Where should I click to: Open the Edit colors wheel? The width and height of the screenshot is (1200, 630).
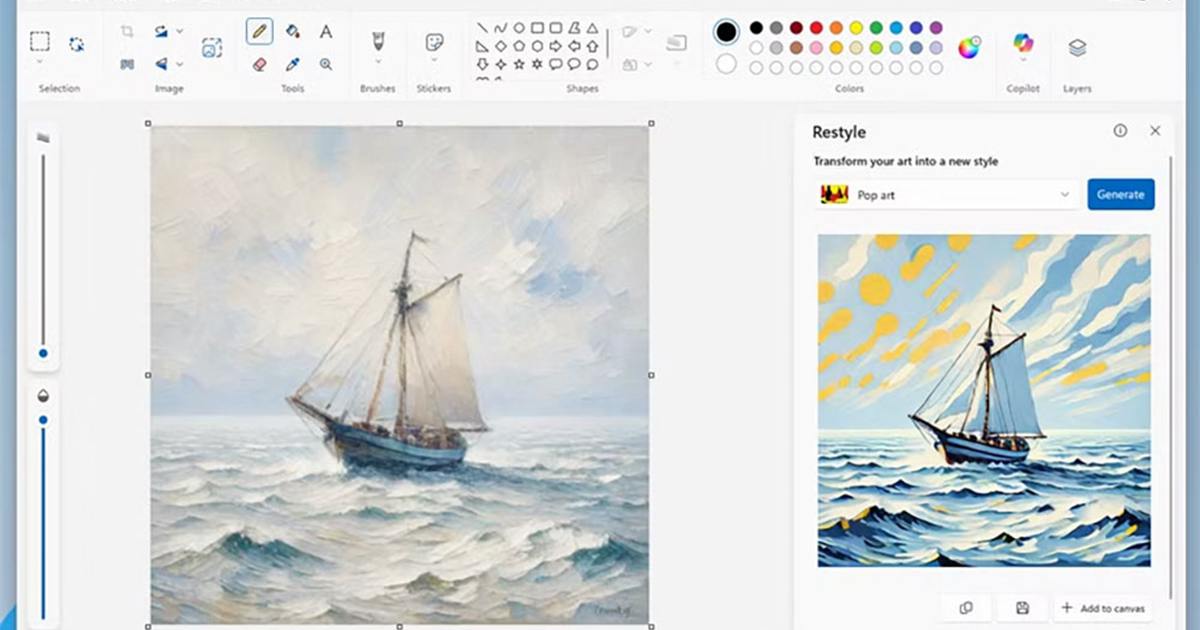pyautogui.click(x=969, y=47)
